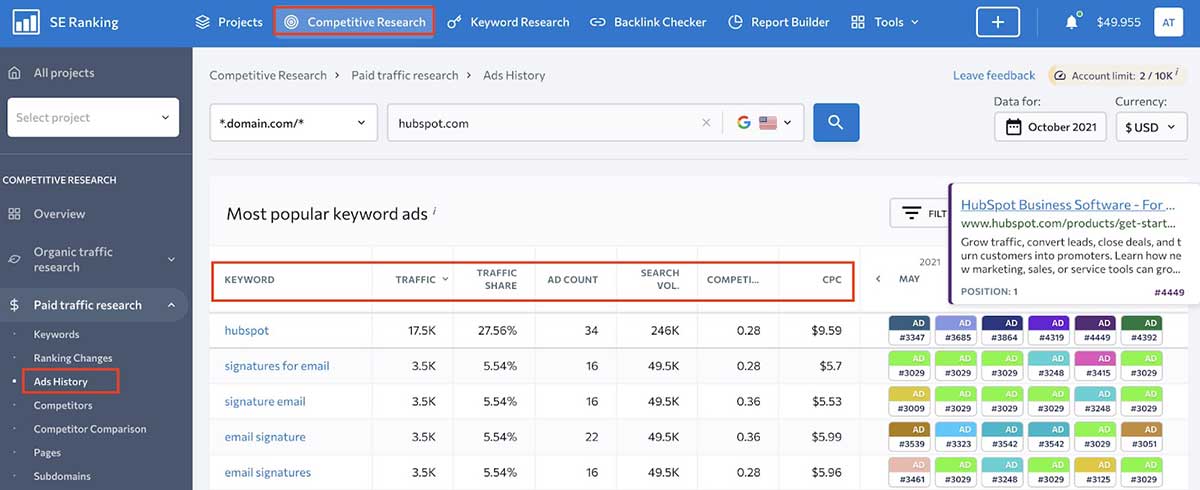Click the SE Ranking logo icon
The image size is (1200, 490).
[x=26, y=21]
